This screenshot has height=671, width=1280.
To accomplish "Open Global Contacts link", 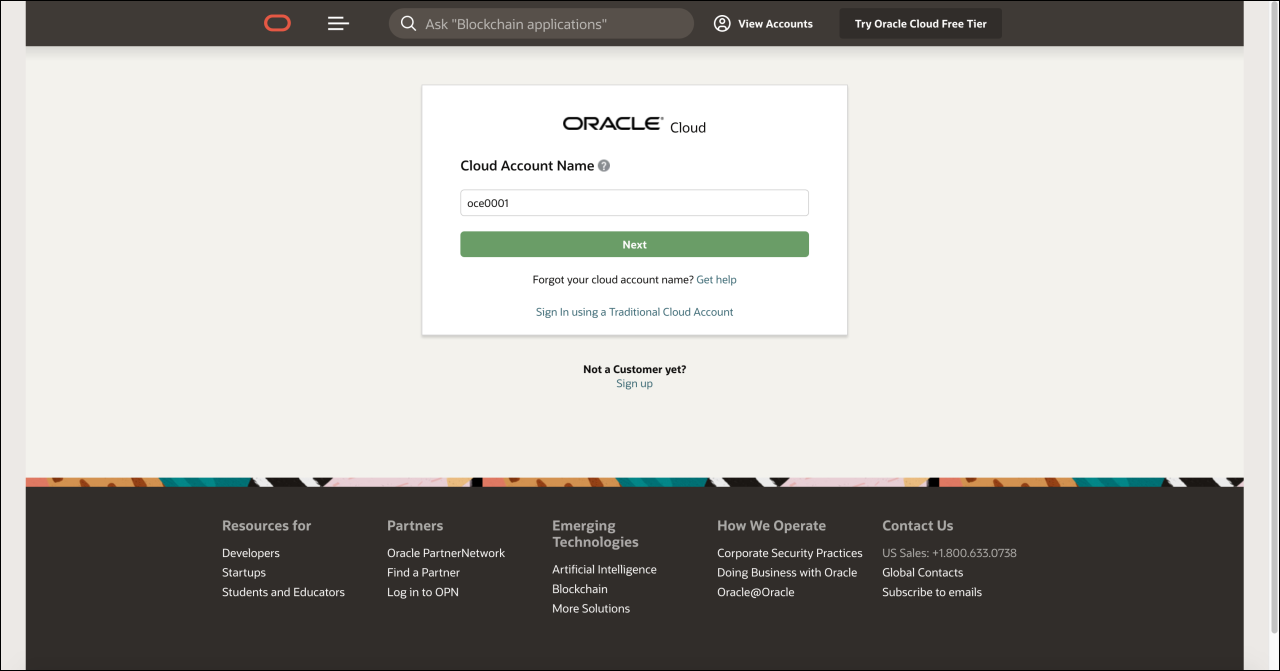I will [x=922, y=573].
